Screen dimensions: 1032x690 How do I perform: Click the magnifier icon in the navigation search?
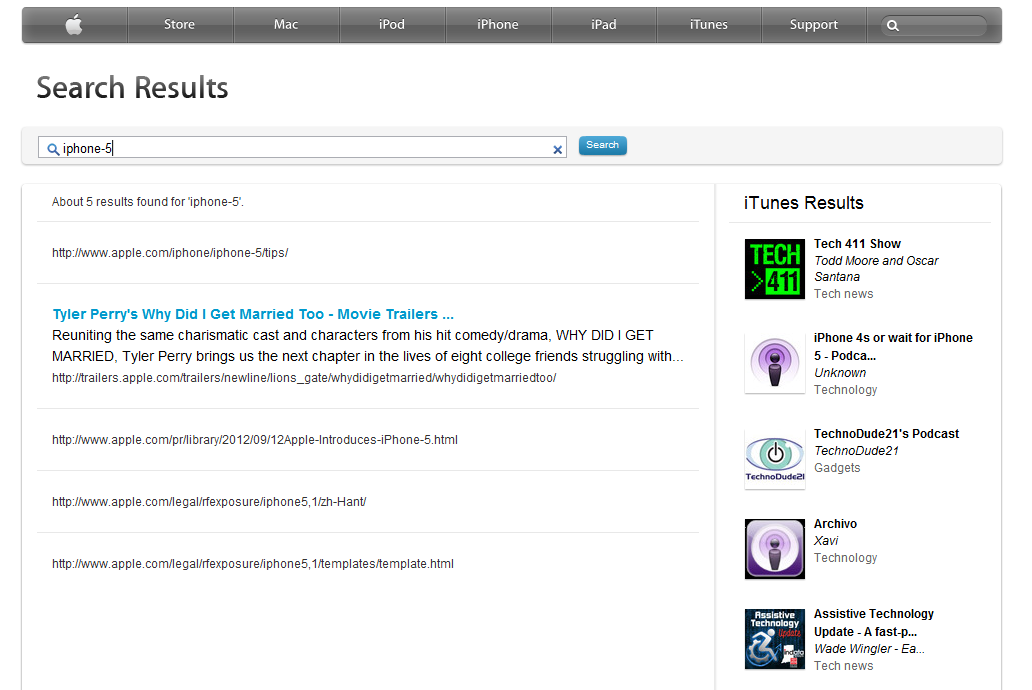892,26
